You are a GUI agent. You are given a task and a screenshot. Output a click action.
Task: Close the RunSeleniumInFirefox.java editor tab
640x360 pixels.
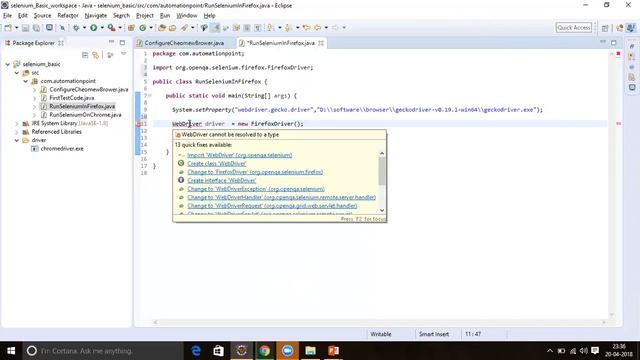pos(321,43)
